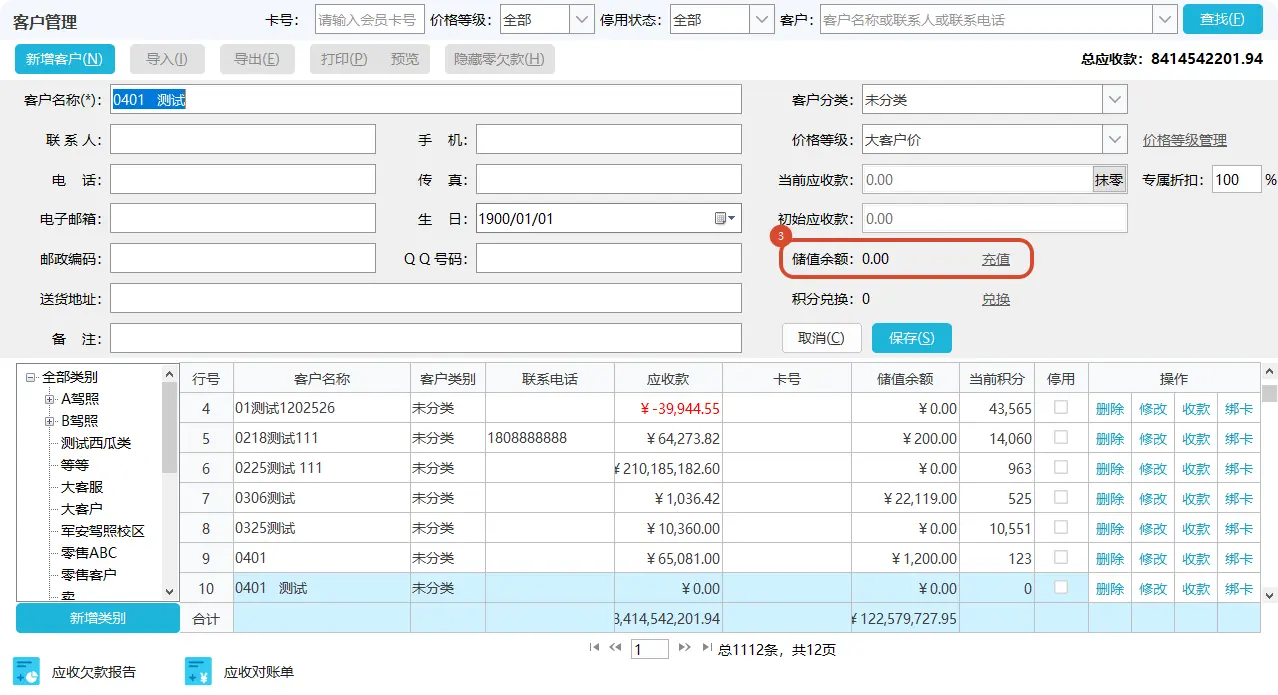
Task: Expand the A驾照 category node
Action: [x=49, y=399]
